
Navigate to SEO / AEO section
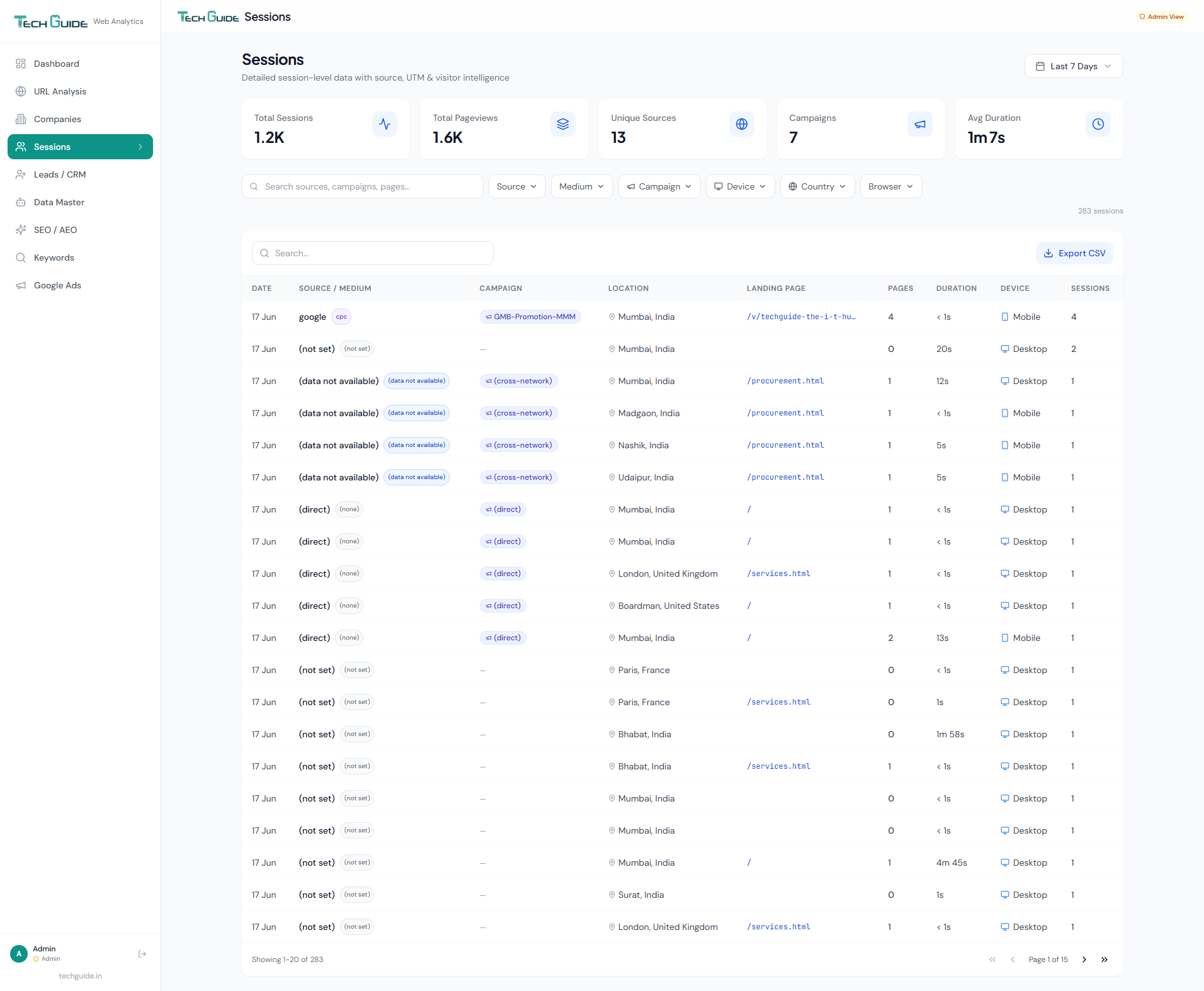pyautogui.click(x=80, y=230)
